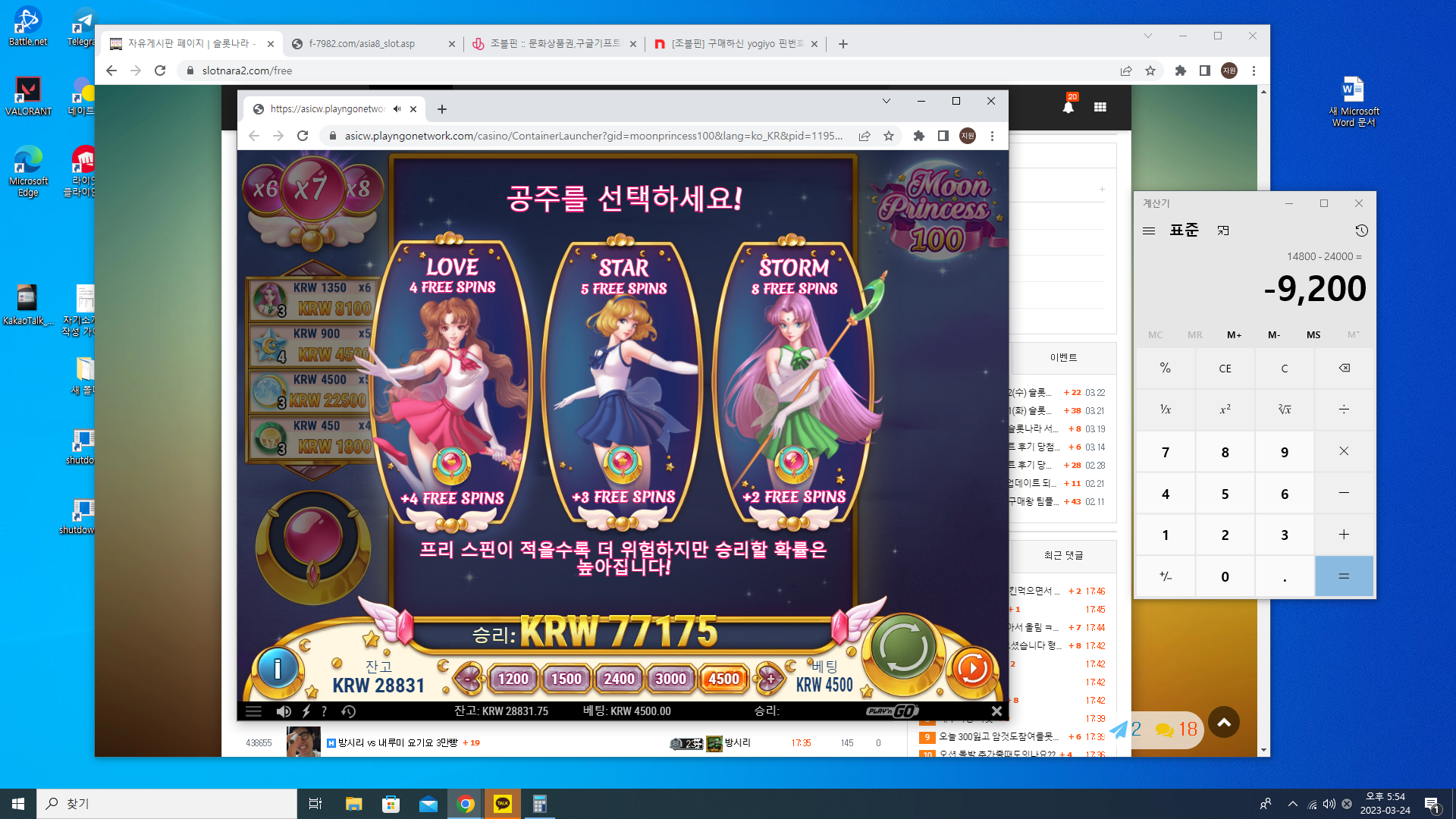Click the game window address bar
This screenshot has height=819, width=1456.
click(593, 136)
